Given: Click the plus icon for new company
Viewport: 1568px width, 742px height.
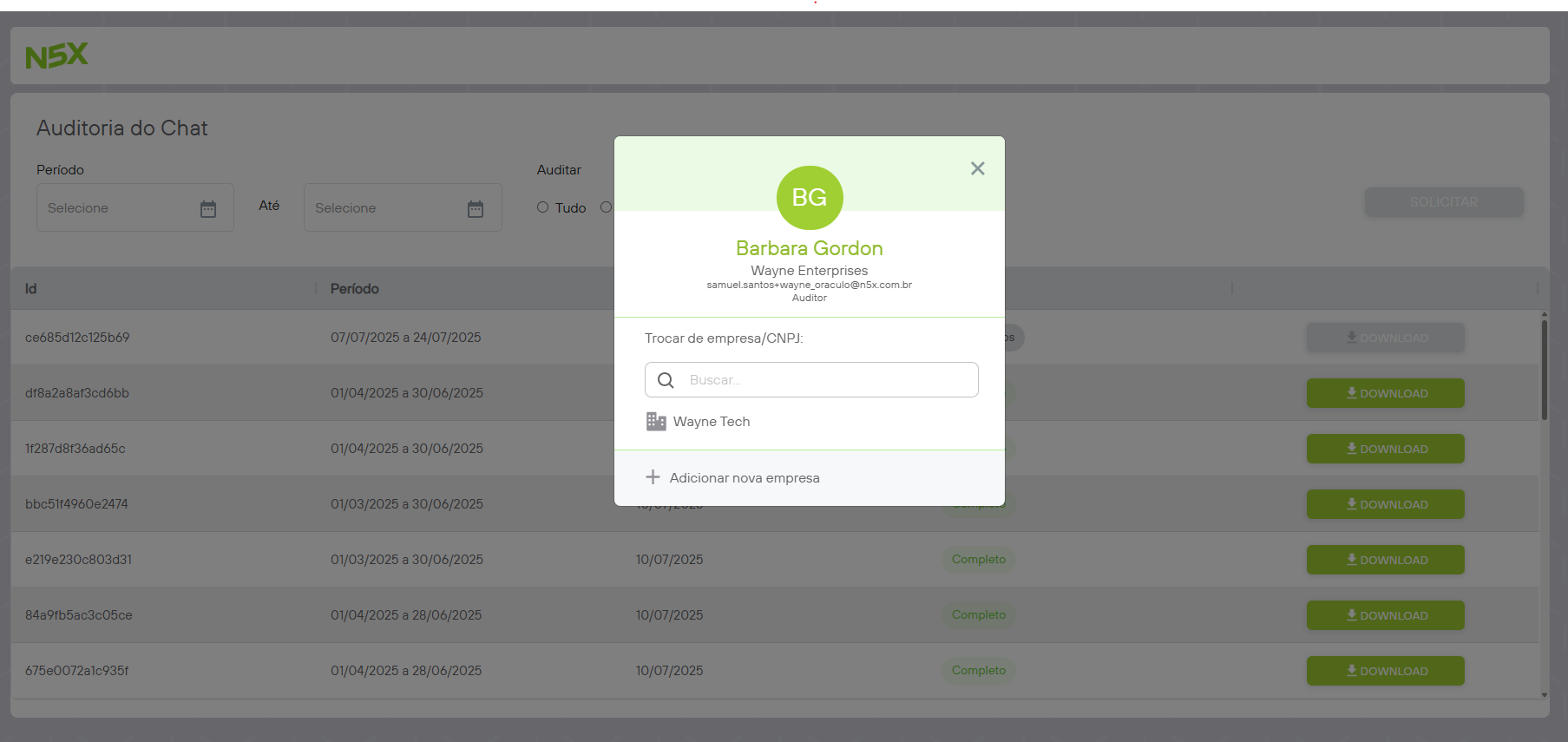Looking at the screenshot, I should tap(653, 477).
